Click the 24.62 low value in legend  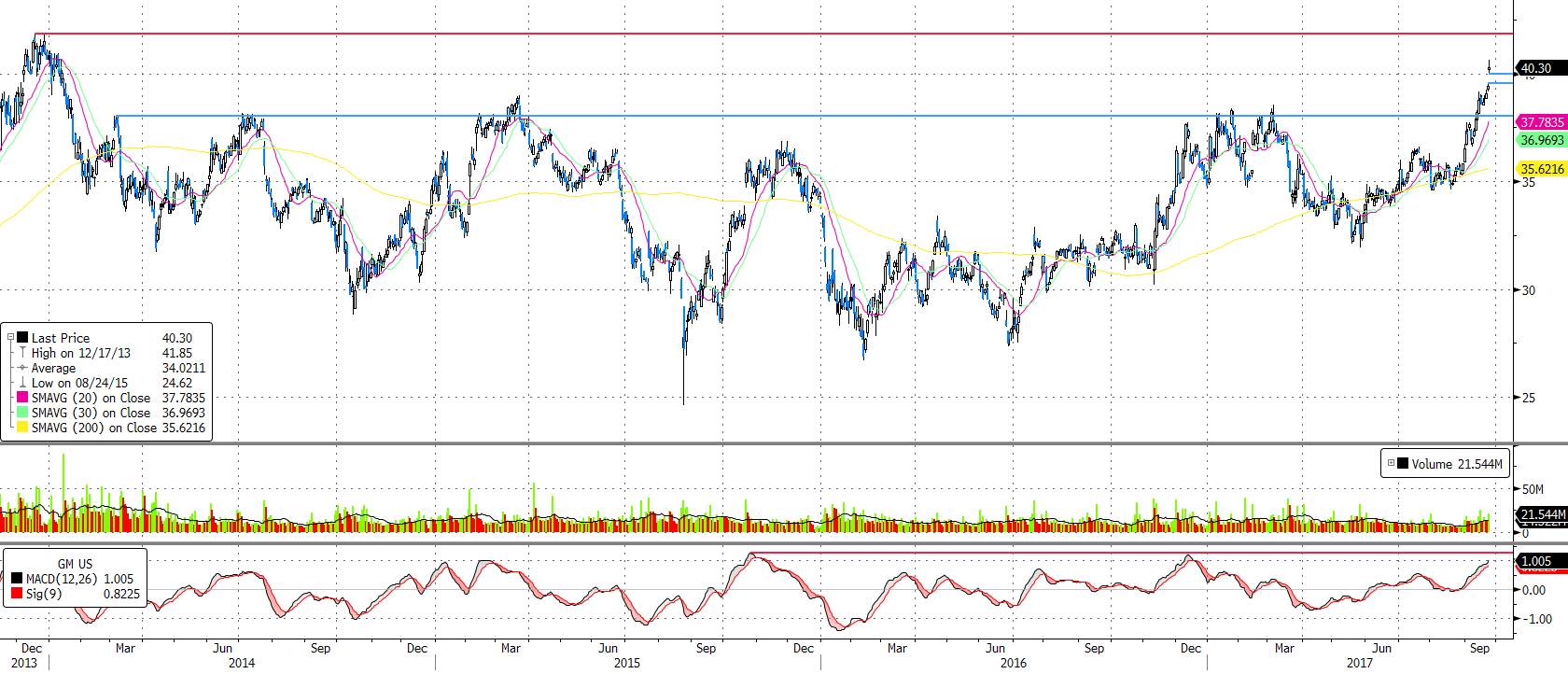pyautogui.click(x=177, y=383)
